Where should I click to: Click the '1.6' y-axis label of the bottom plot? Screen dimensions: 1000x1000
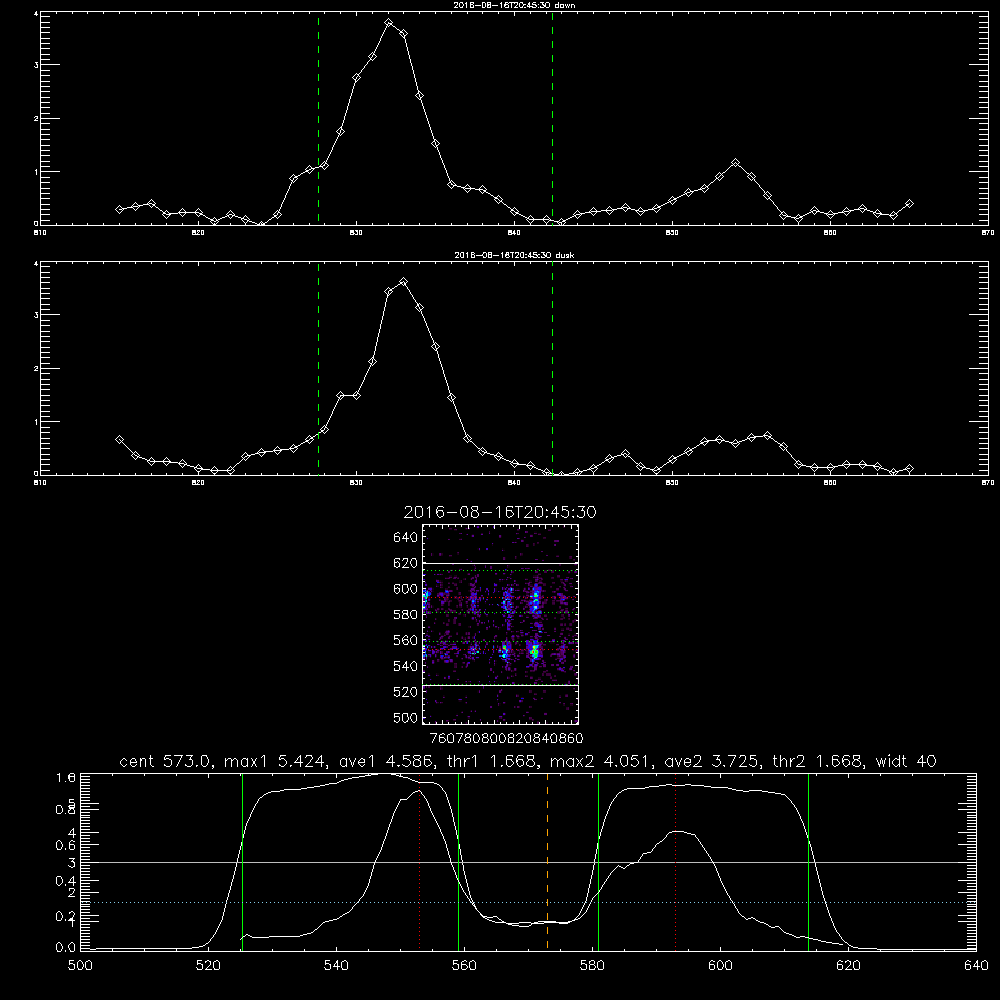tap(66, 777)
